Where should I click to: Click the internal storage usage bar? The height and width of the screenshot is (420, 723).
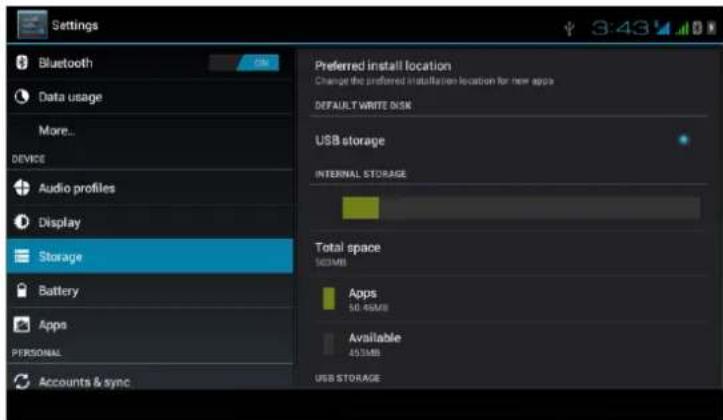click(x=521, y=207)
